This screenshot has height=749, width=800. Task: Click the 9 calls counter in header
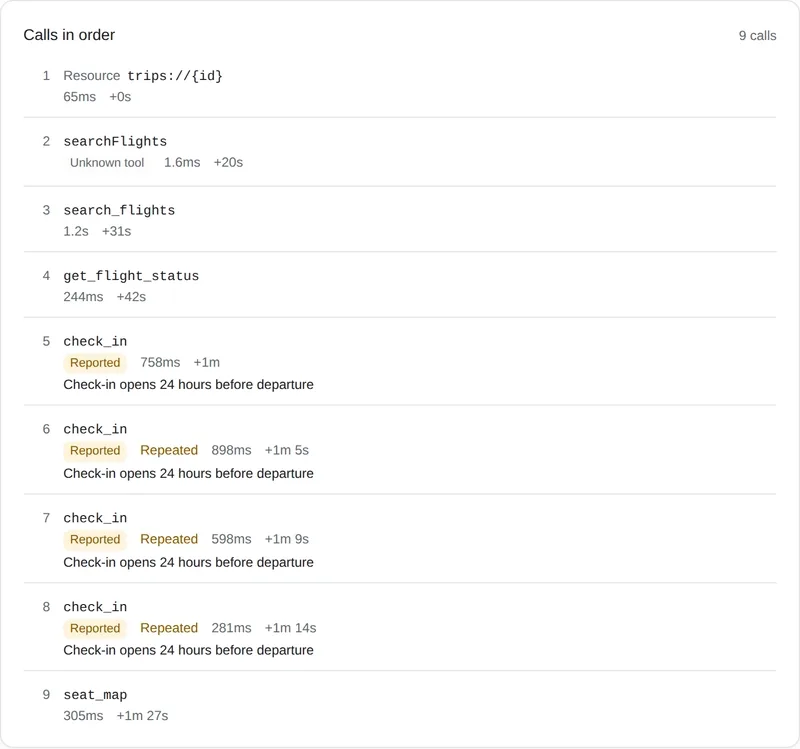[x=757, y=36]
